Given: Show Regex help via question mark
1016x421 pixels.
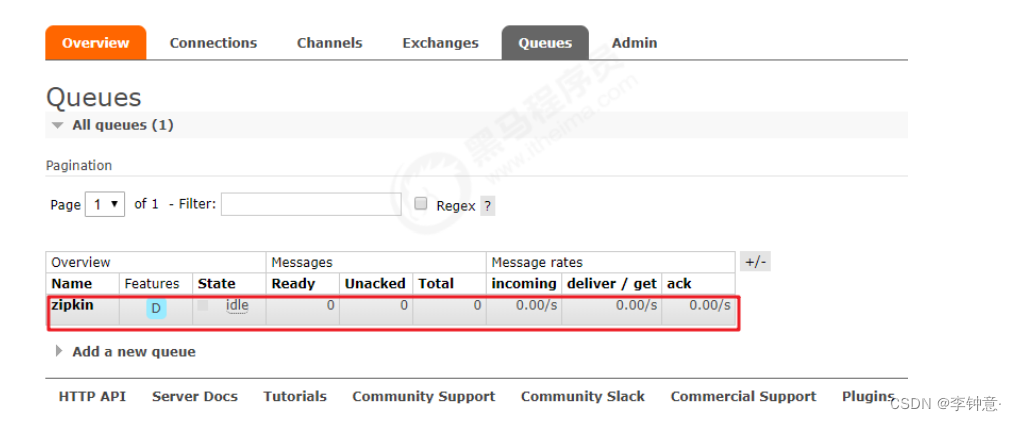Looking at the screenshot, I should pyautogui.click(x=487, y=207).
